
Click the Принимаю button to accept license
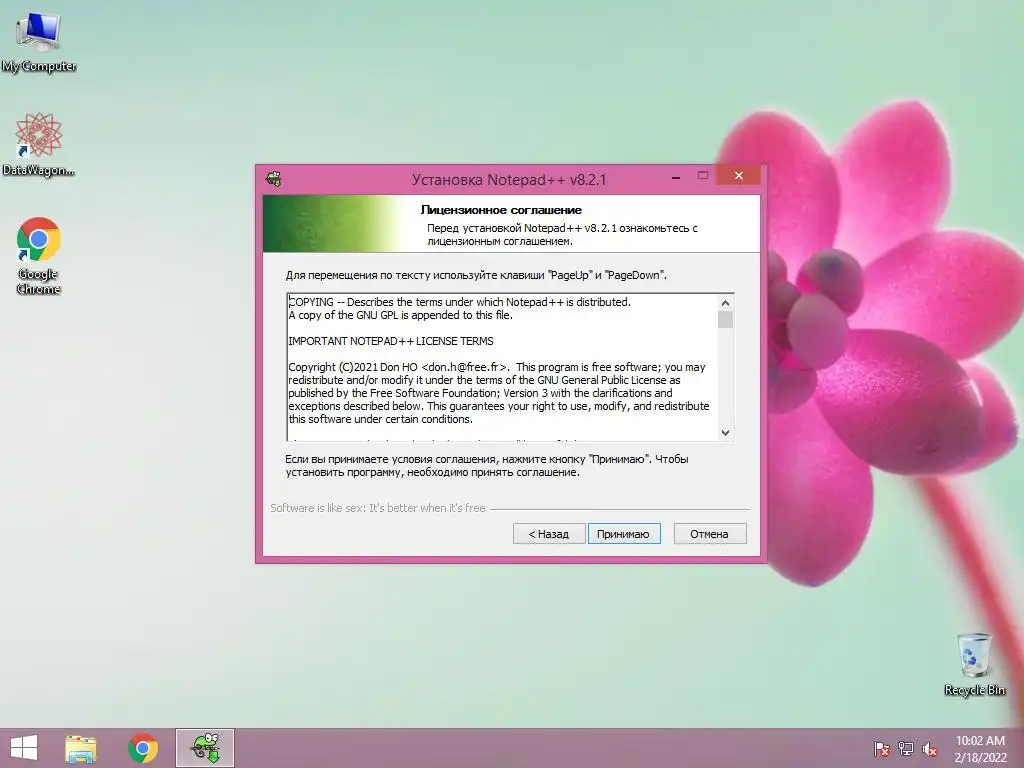click(624, 534)
